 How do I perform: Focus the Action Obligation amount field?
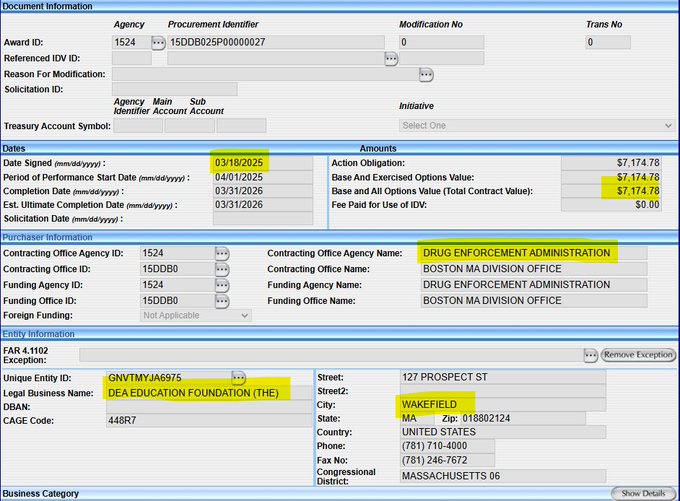pyautogui.click(x=610, y=163)
